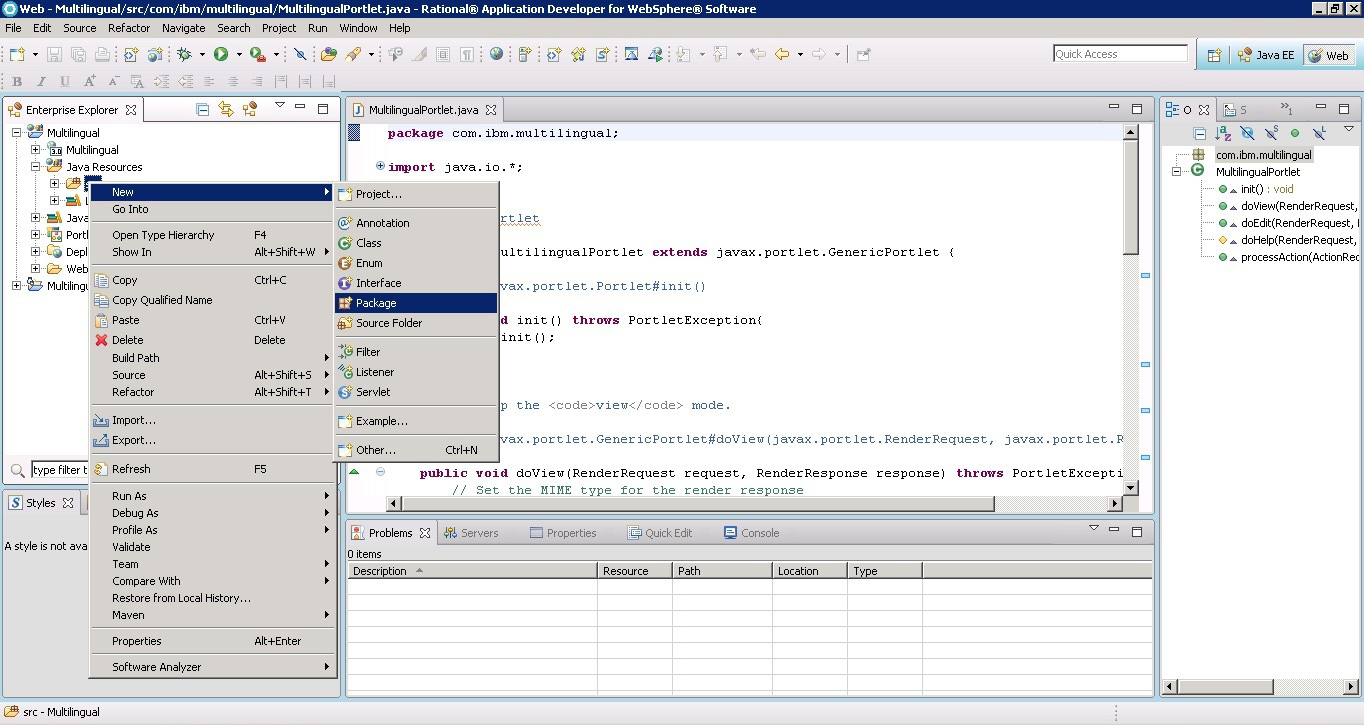Viewport: 1364px width, 726px height.
Task: Open the Window menu
Action: 358,28
